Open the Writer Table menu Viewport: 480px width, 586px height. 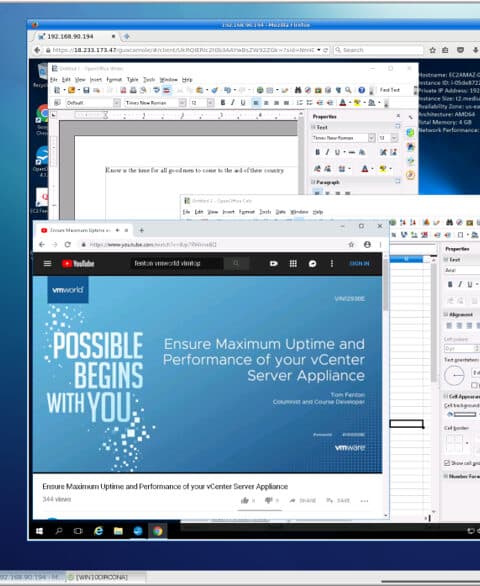click(133, 80)
